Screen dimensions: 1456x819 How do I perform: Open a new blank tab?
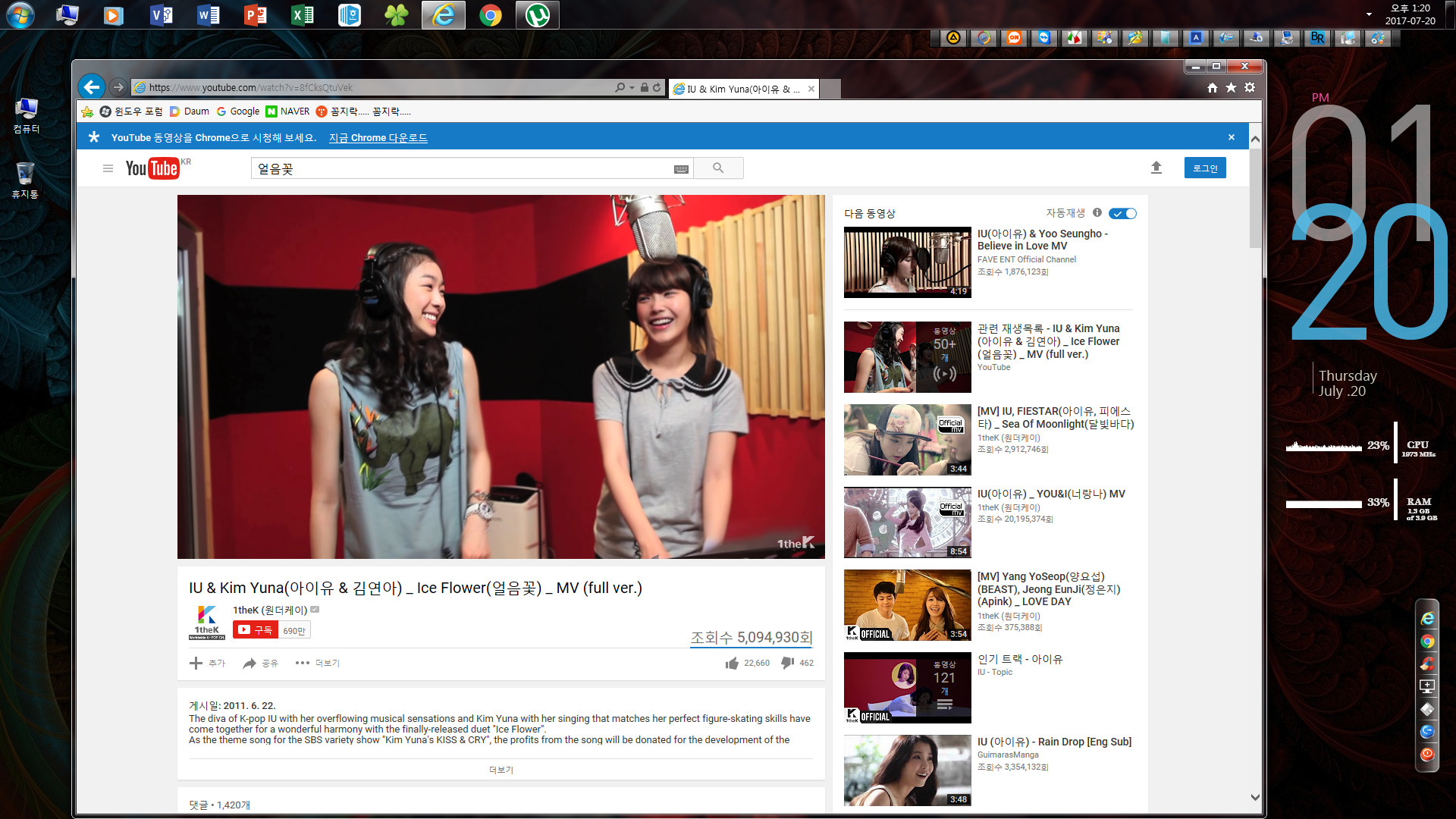(x=830, y=89)
